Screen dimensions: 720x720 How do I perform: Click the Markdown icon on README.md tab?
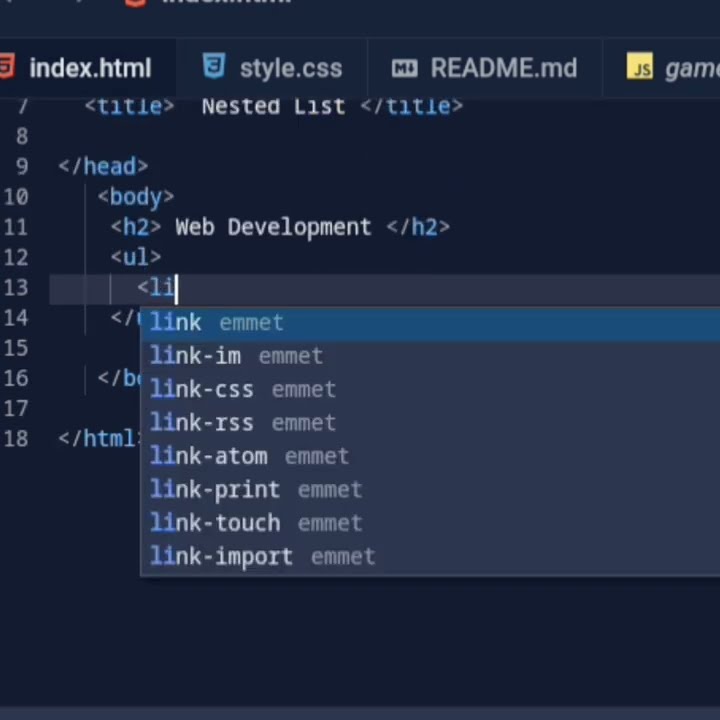pyautogui.click(x=405, y=68)
